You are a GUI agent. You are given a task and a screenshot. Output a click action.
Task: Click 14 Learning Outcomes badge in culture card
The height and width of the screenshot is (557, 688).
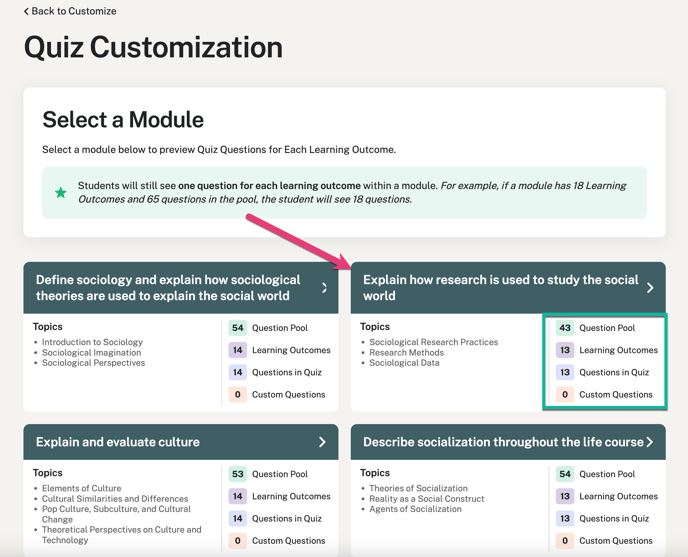coord(238,496)
